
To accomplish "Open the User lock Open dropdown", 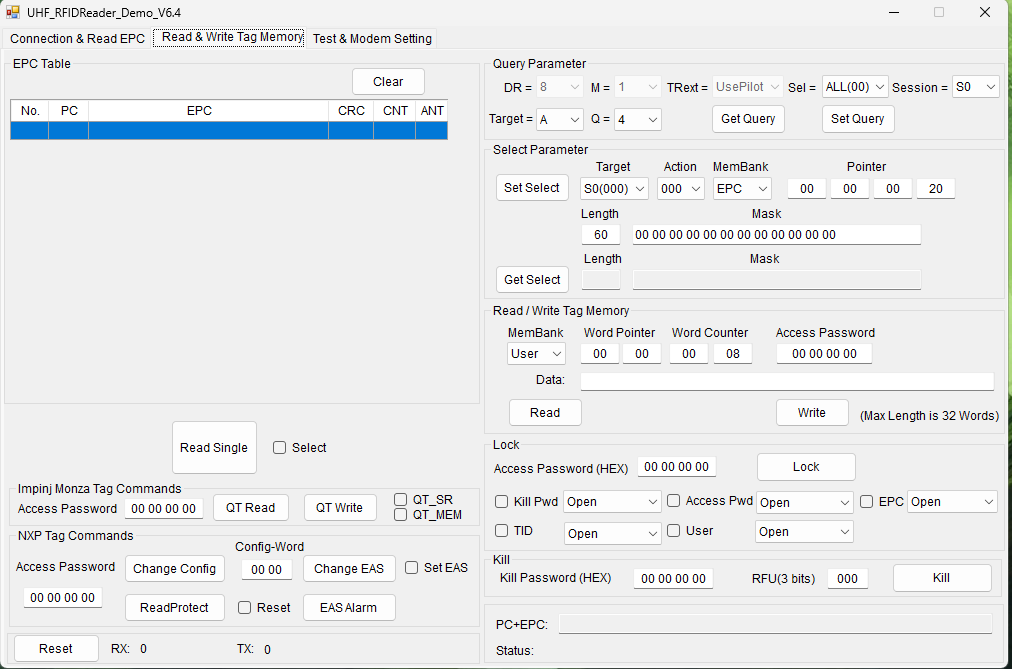I will pyautogui.click(x=805, y=532).
